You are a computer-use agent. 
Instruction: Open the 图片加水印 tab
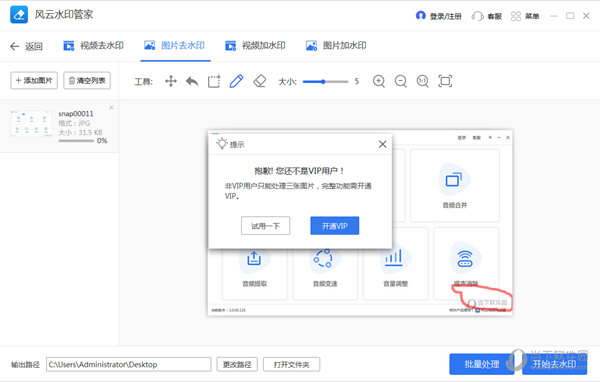click(x=336, y=46)
